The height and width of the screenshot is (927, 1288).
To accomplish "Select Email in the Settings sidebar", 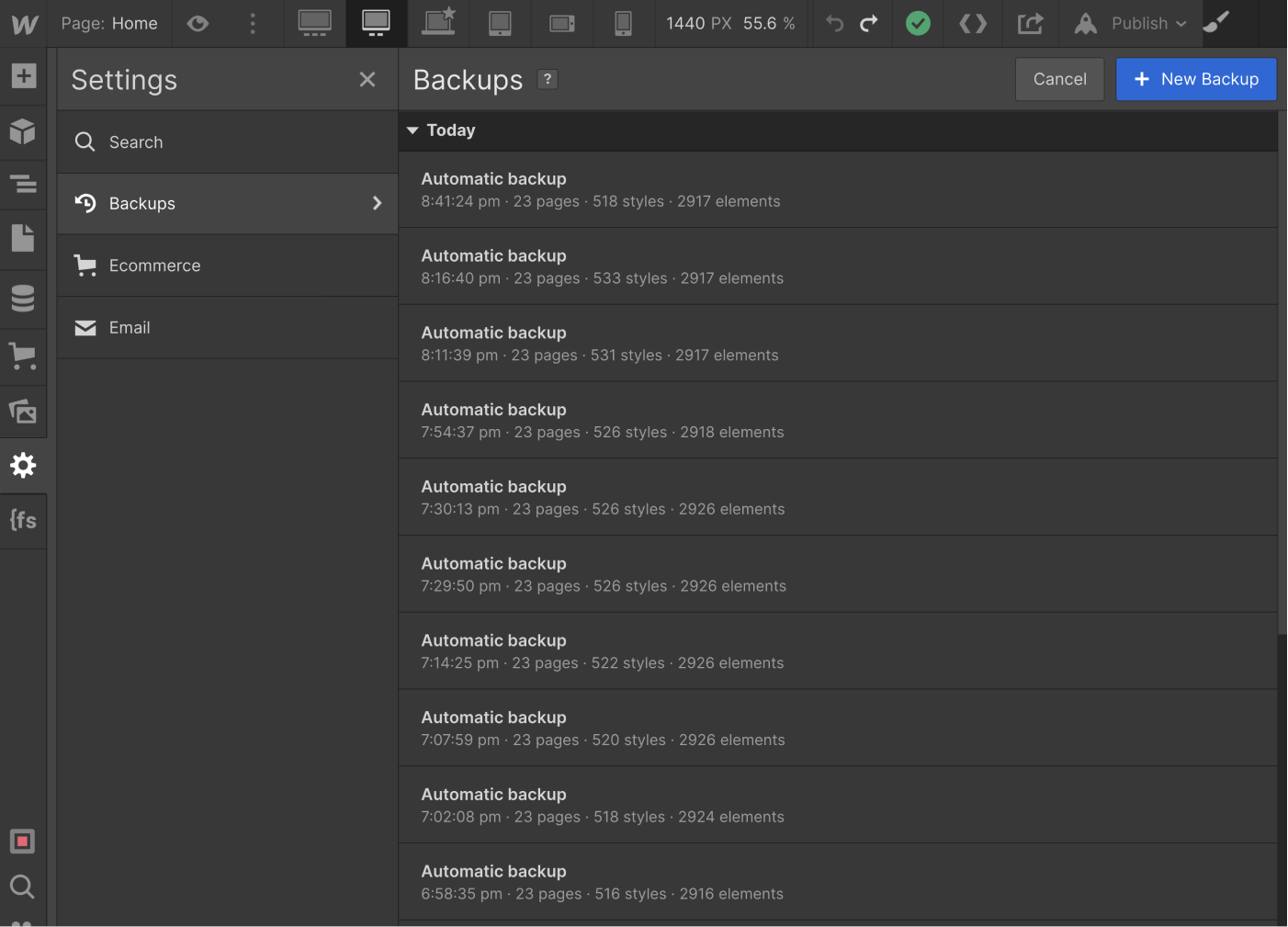I will pos(130,327).
